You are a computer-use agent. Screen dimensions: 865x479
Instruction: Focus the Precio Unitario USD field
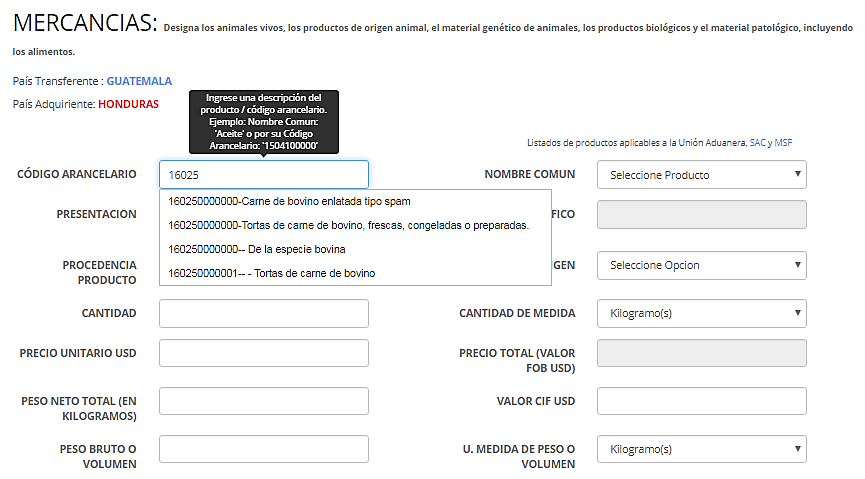(264, 353)
